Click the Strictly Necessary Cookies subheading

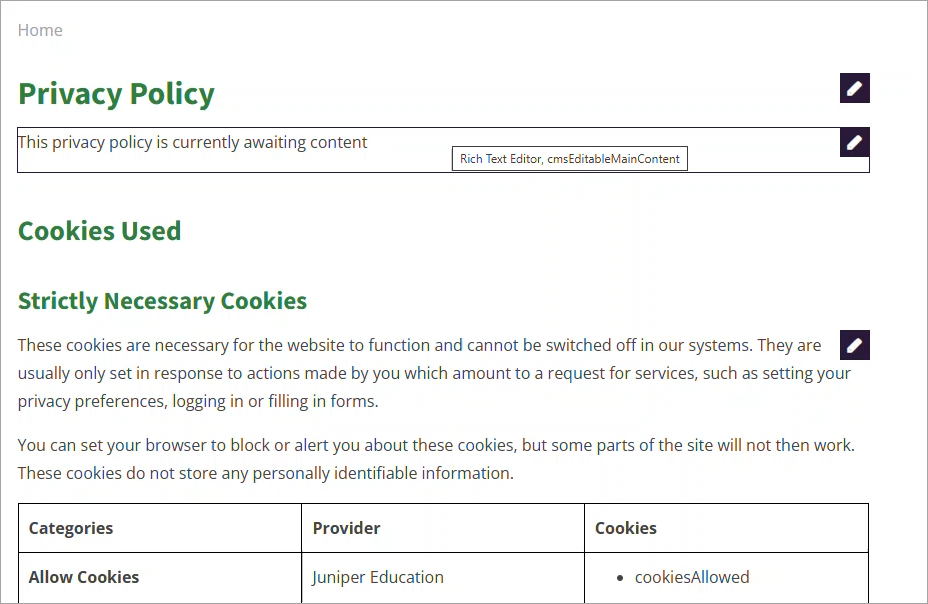(x=162, y=301)
